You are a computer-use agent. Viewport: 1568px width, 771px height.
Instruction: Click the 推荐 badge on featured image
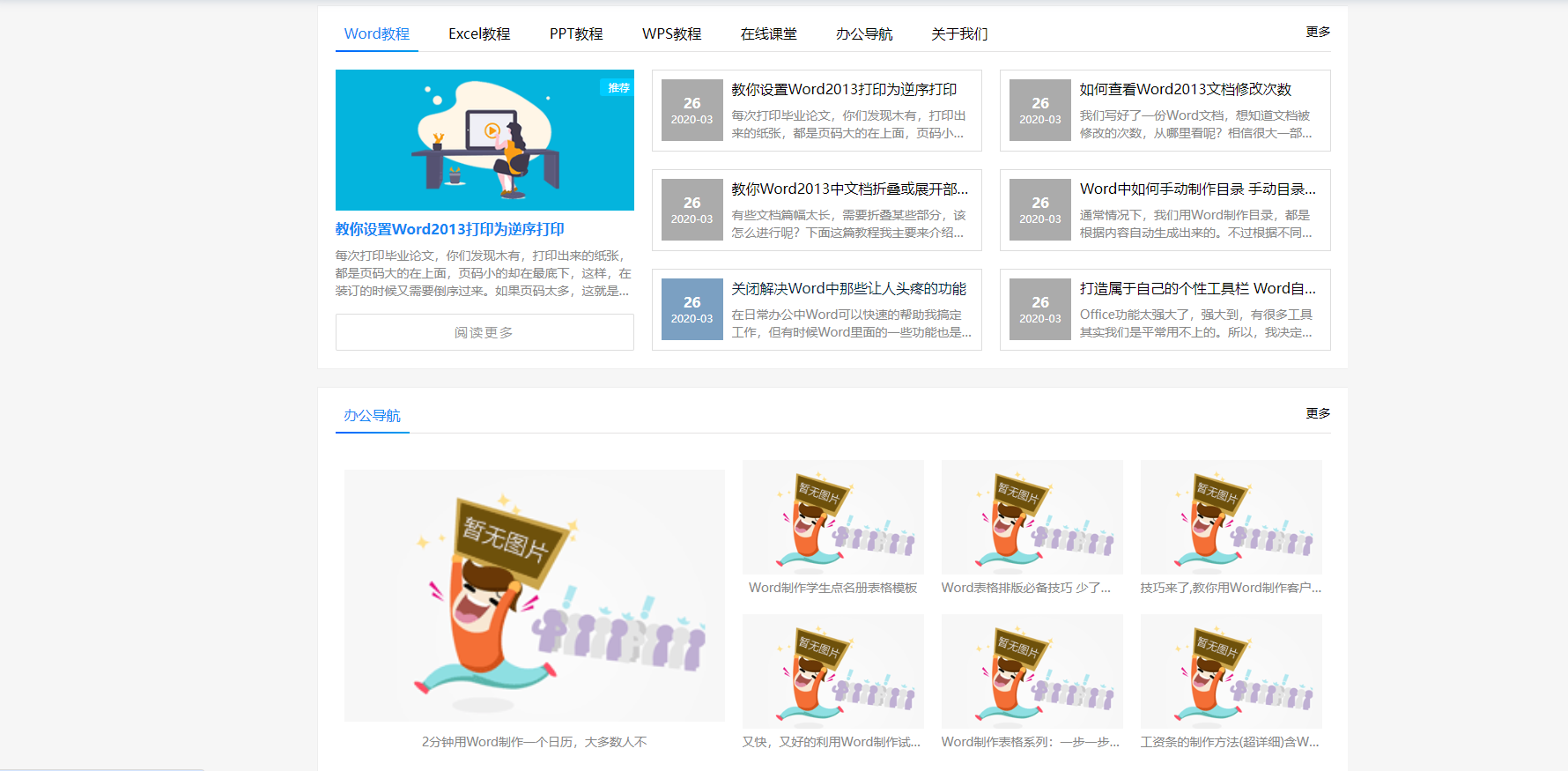tap(618, 87)
